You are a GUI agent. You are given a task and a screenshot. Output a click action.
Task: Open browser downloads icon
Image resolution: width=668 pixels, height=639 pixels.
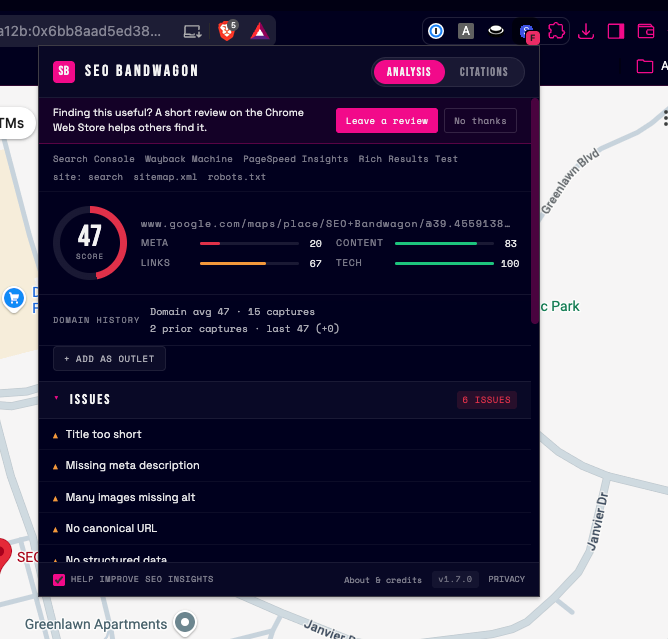(x=586, y=31)
